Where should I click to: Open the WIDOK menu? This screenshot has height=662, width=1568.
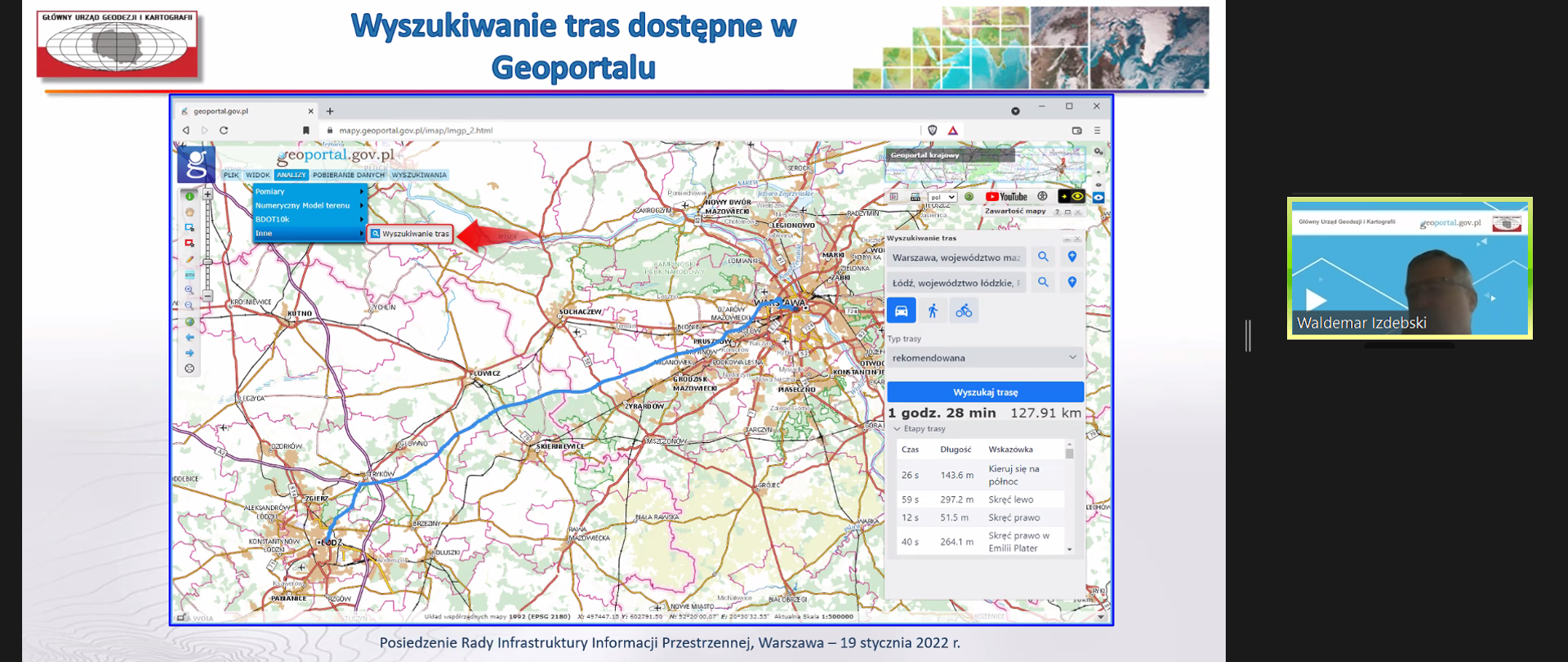[257, 175]
